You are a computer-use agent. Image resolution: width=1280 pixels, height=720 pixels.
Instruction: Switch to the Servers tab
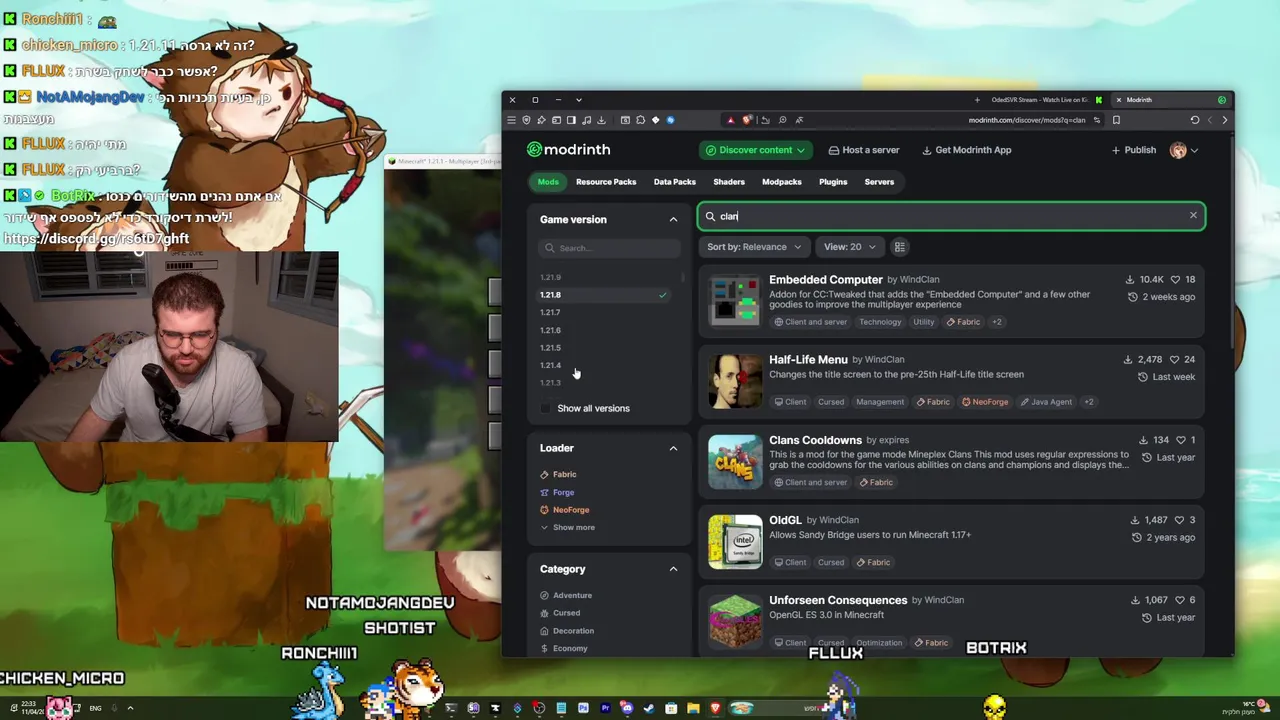tap(879, 182)
